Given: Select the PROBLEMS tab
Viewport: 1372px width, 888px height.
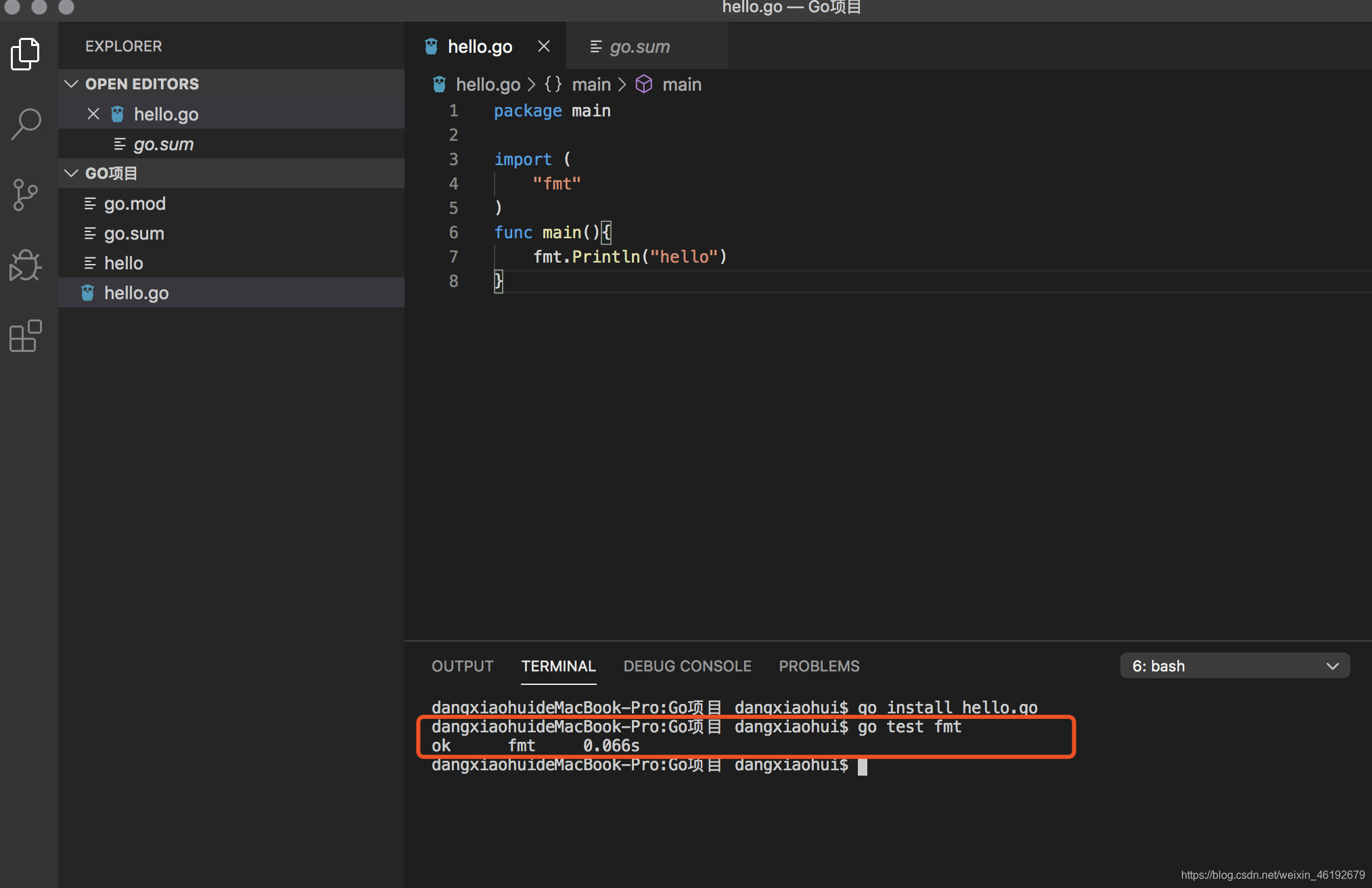Looking at the screenshot, I should pos(820,666).
